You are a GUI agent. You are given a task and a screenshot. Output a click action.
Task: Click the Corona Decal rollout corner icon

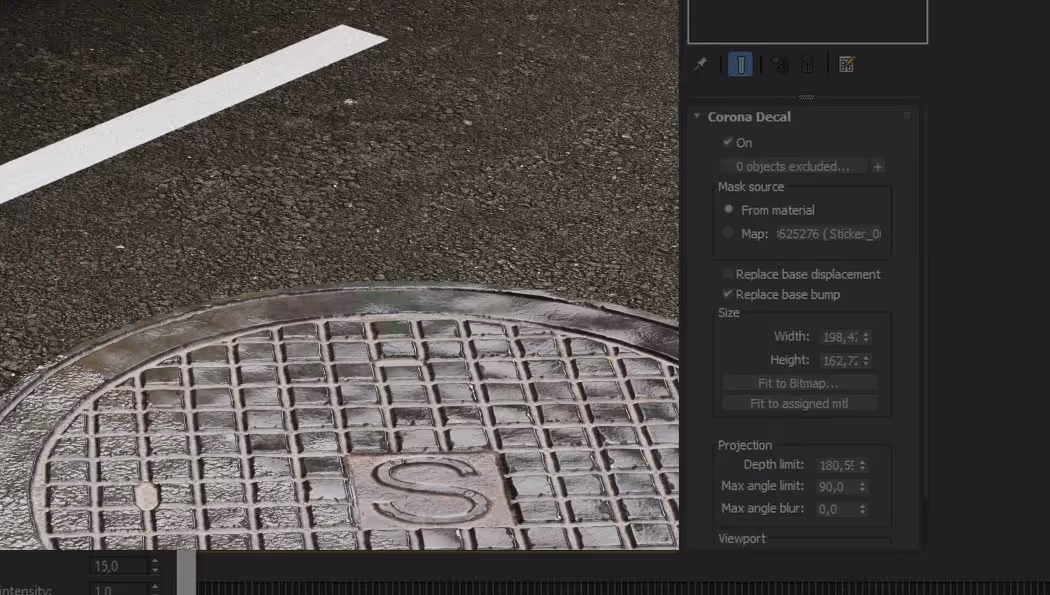click(x=906, y=116)
